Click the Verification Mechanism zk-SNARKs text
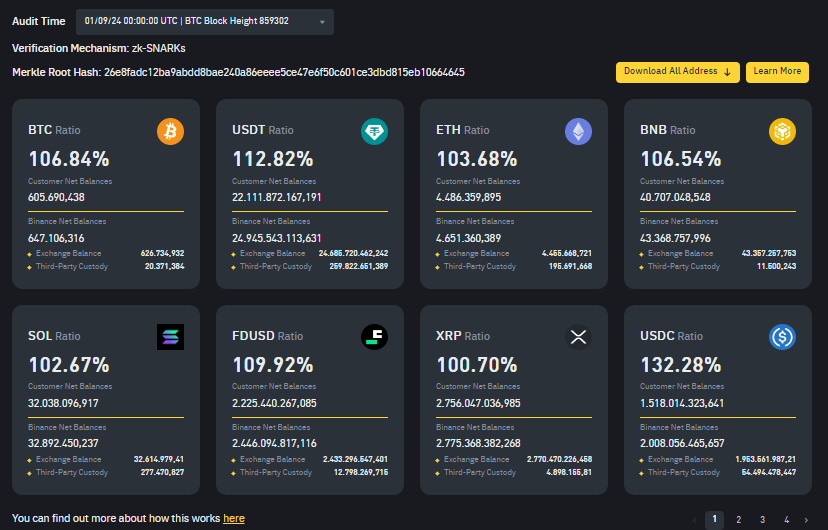 99,49
